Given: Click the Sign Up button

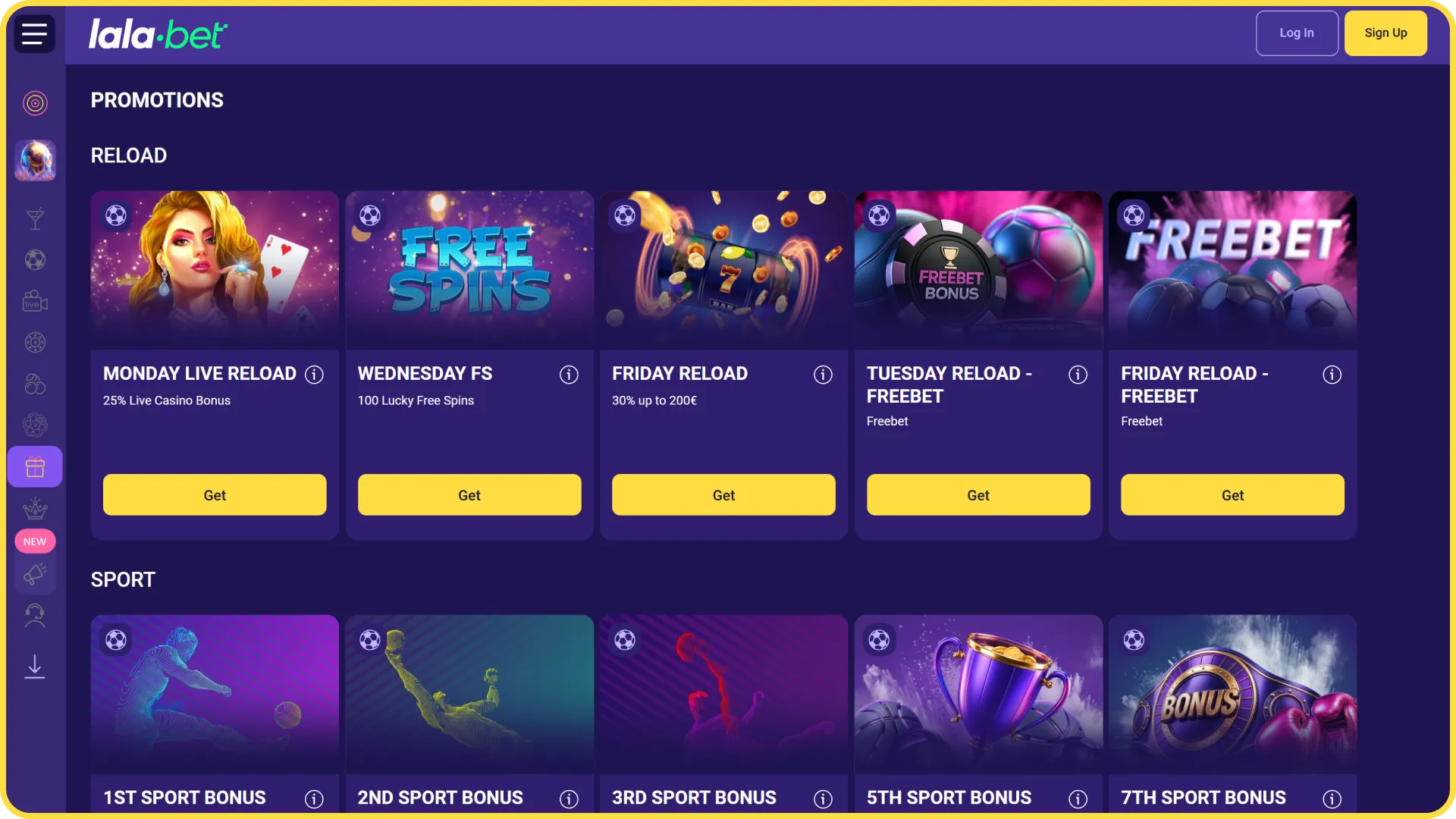Looking at the screenshot, I should 1385,33.
